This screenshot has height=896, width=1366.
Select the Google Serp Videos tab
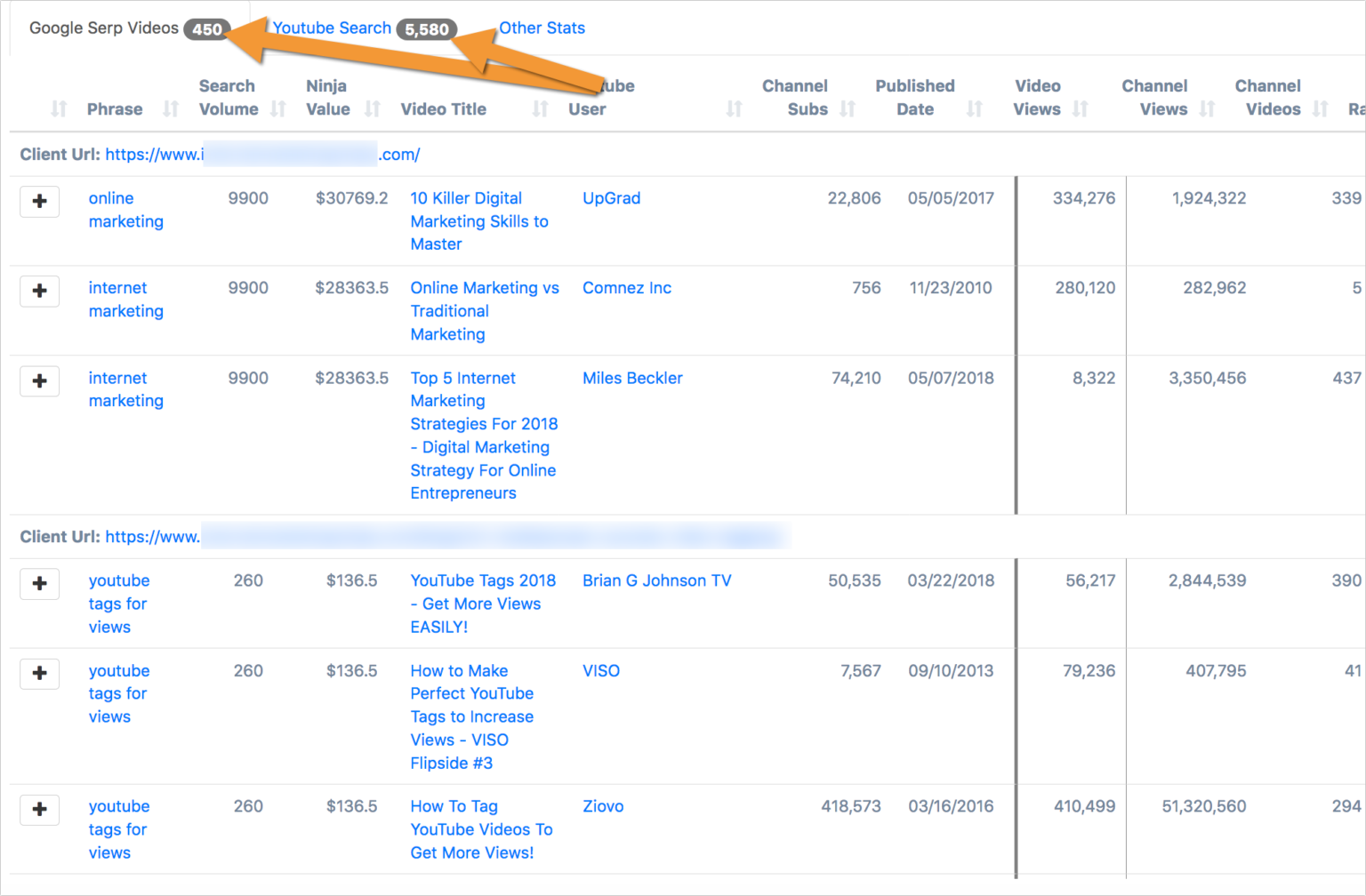[104, 28]
